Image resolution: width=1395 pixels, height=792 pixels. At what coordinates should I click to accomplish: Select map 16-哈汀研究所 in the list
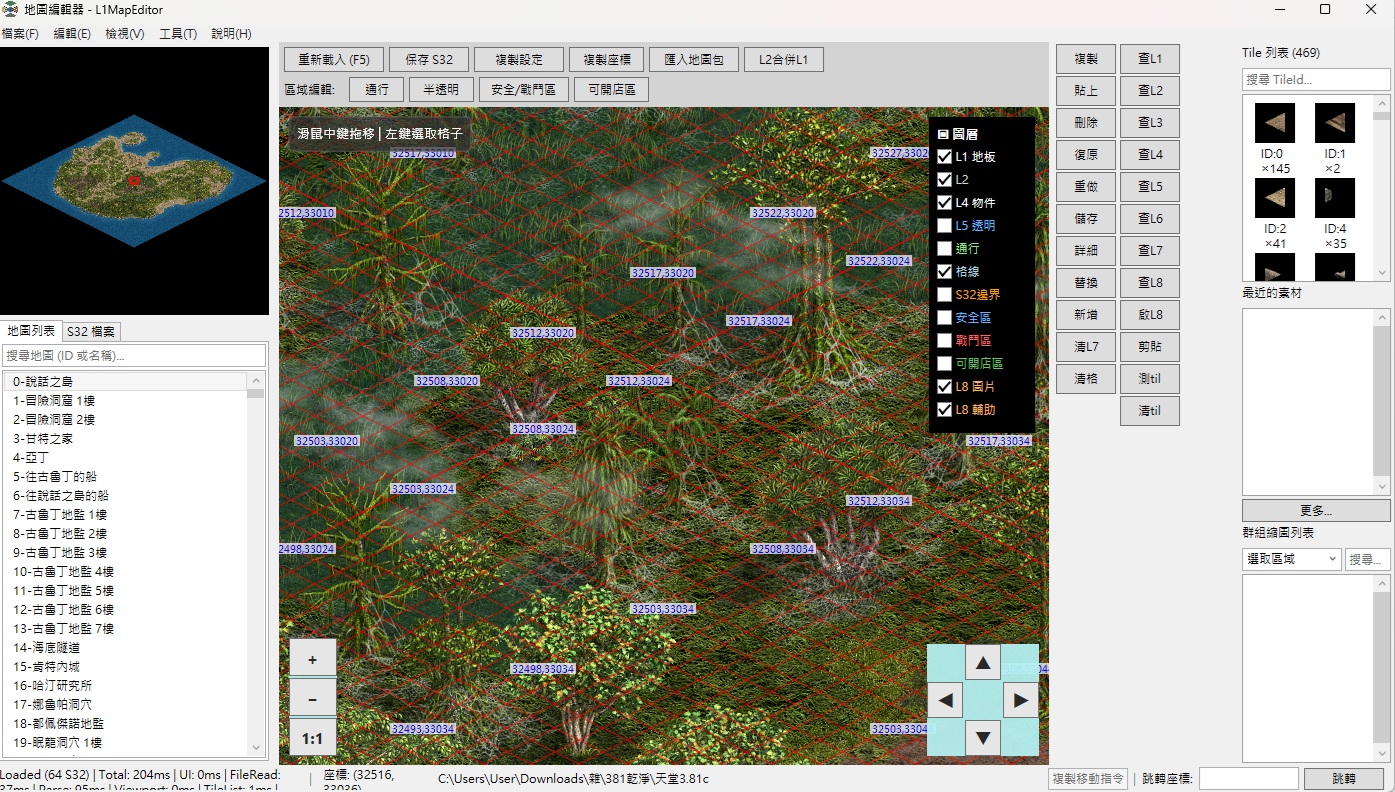[x=125, y=685]
